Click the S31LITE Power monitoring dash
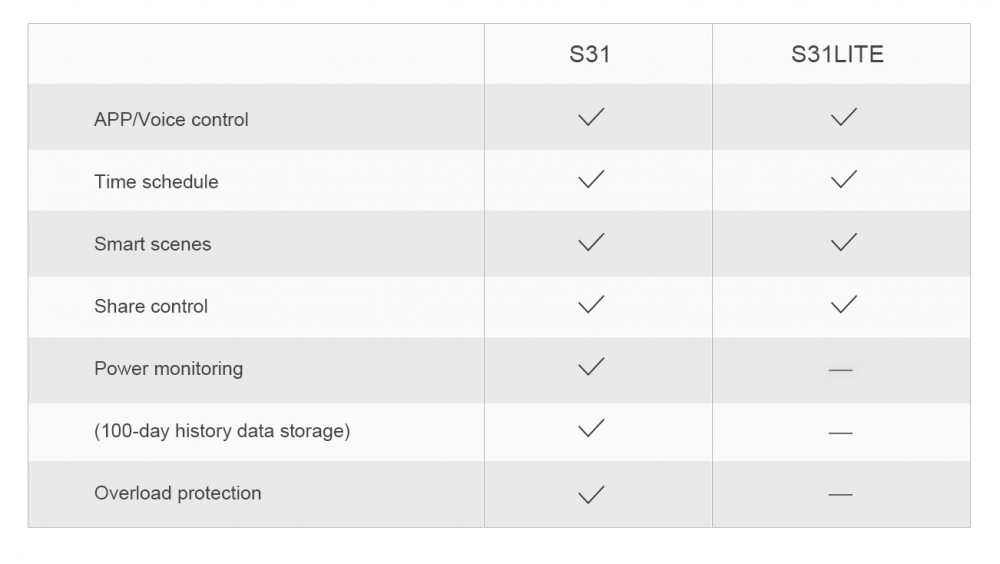This screenshot has width=1000, height=564. (x=841, y=369)
